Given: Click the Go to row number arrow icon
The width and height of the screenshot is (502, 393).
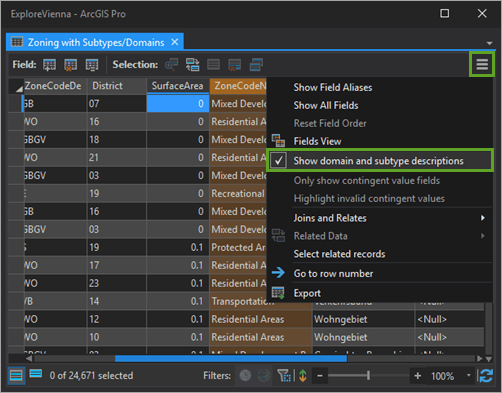Looking at the screenshot, I should pyautogui.click(x=278, y=273).
